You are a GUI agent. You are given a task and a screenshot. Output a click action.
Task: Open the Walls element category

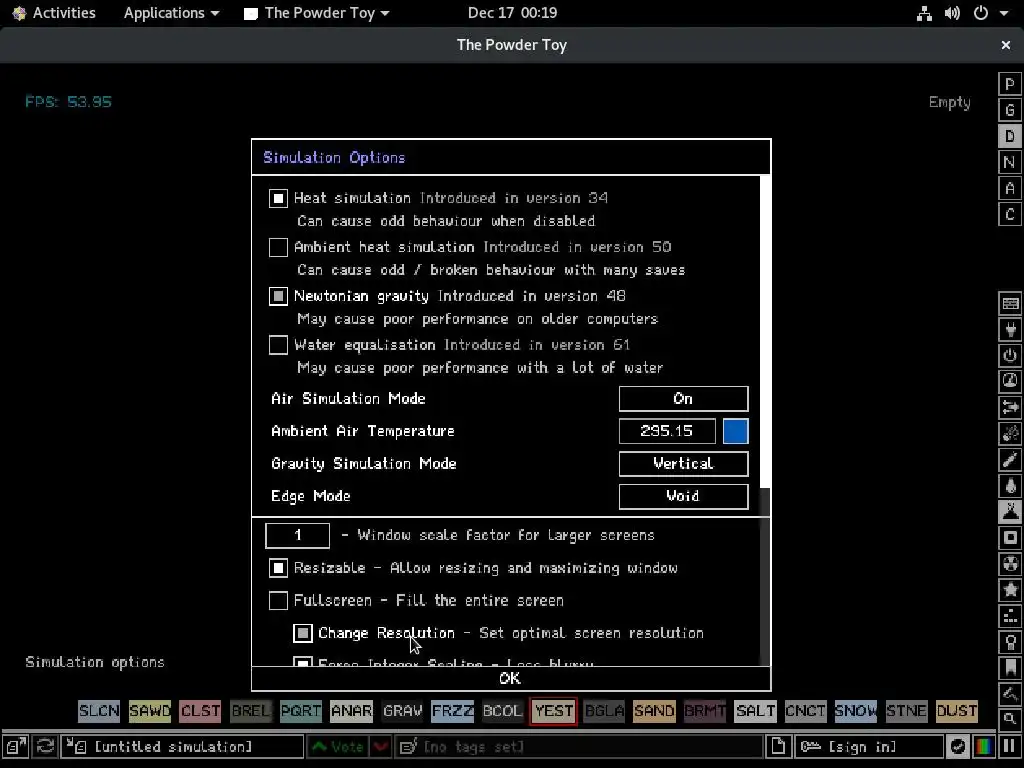click(x=1010, y=304)
